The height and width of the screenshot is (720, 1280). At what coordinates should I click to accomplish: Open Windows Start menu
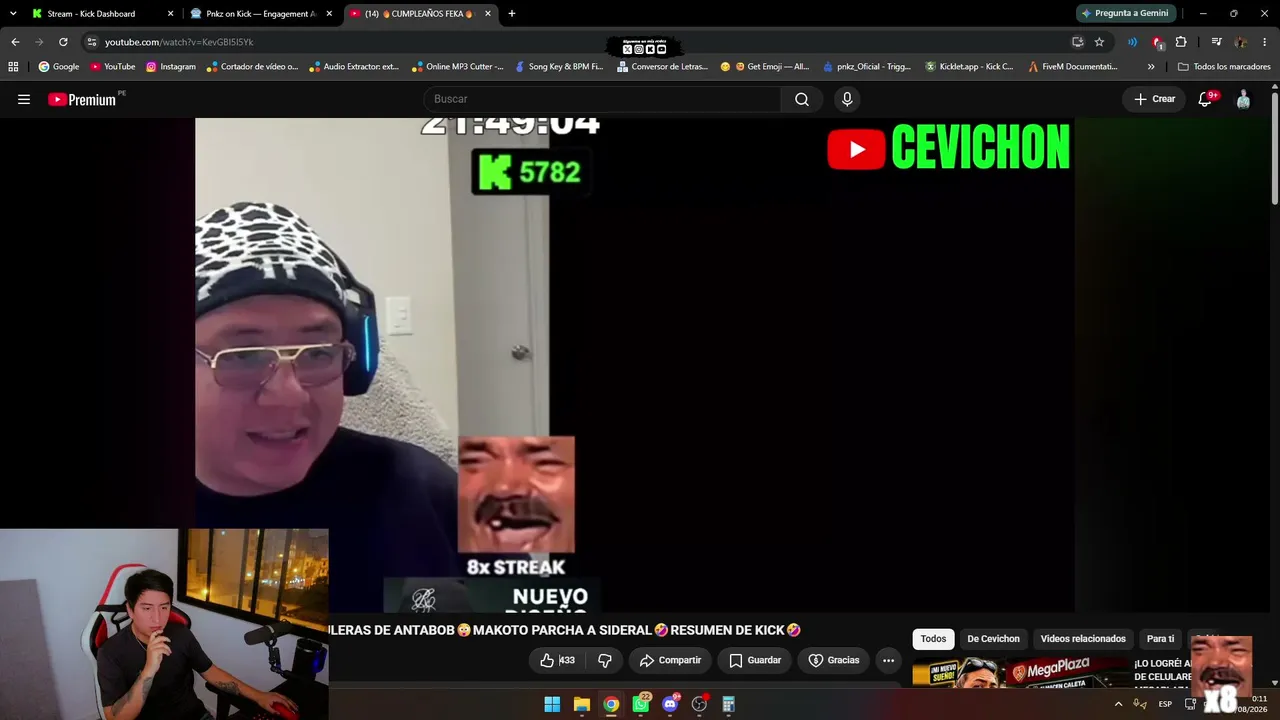click(x=552, y=704)
